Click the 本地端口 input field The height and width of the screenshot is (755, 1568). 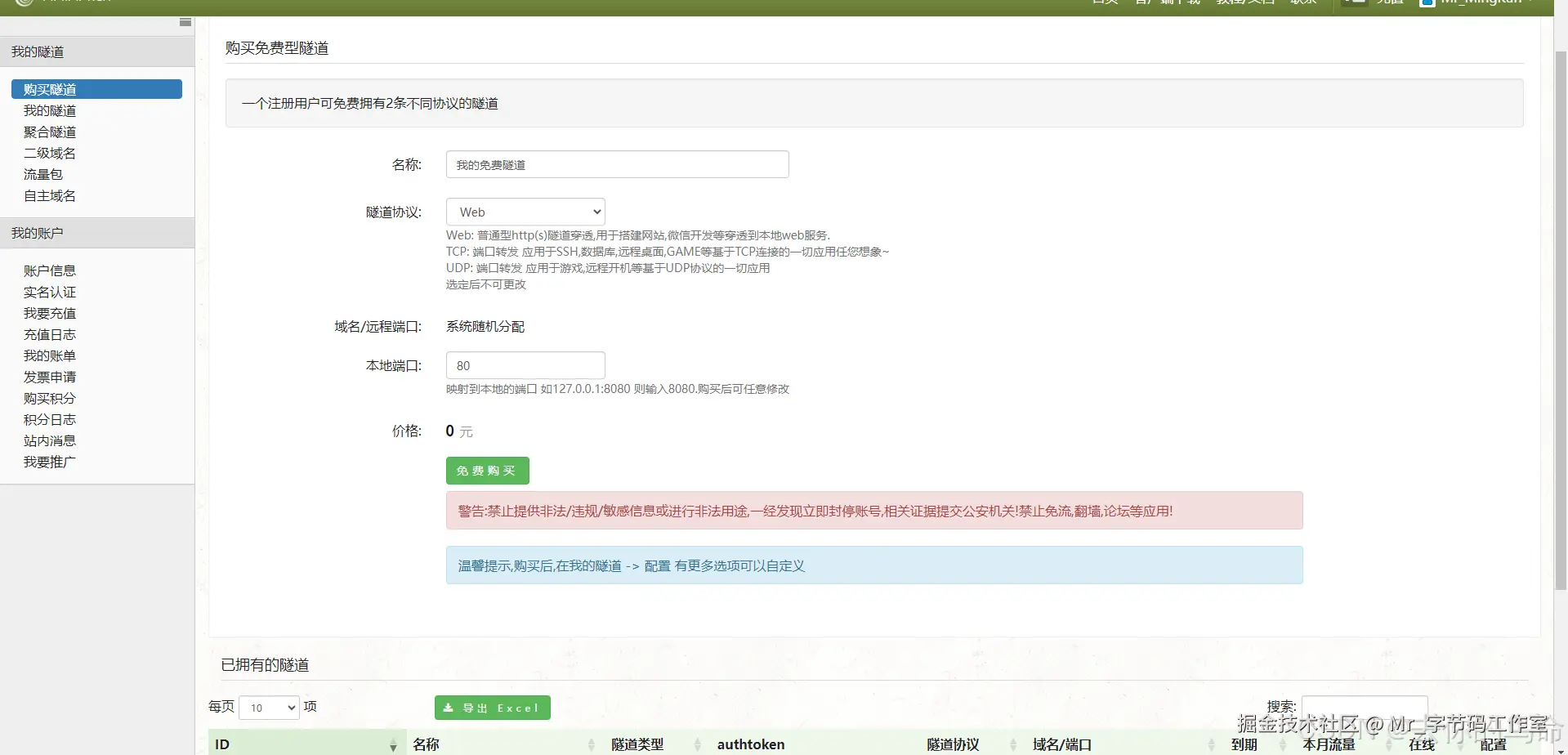pyautogui.click(x=525, y=365)
